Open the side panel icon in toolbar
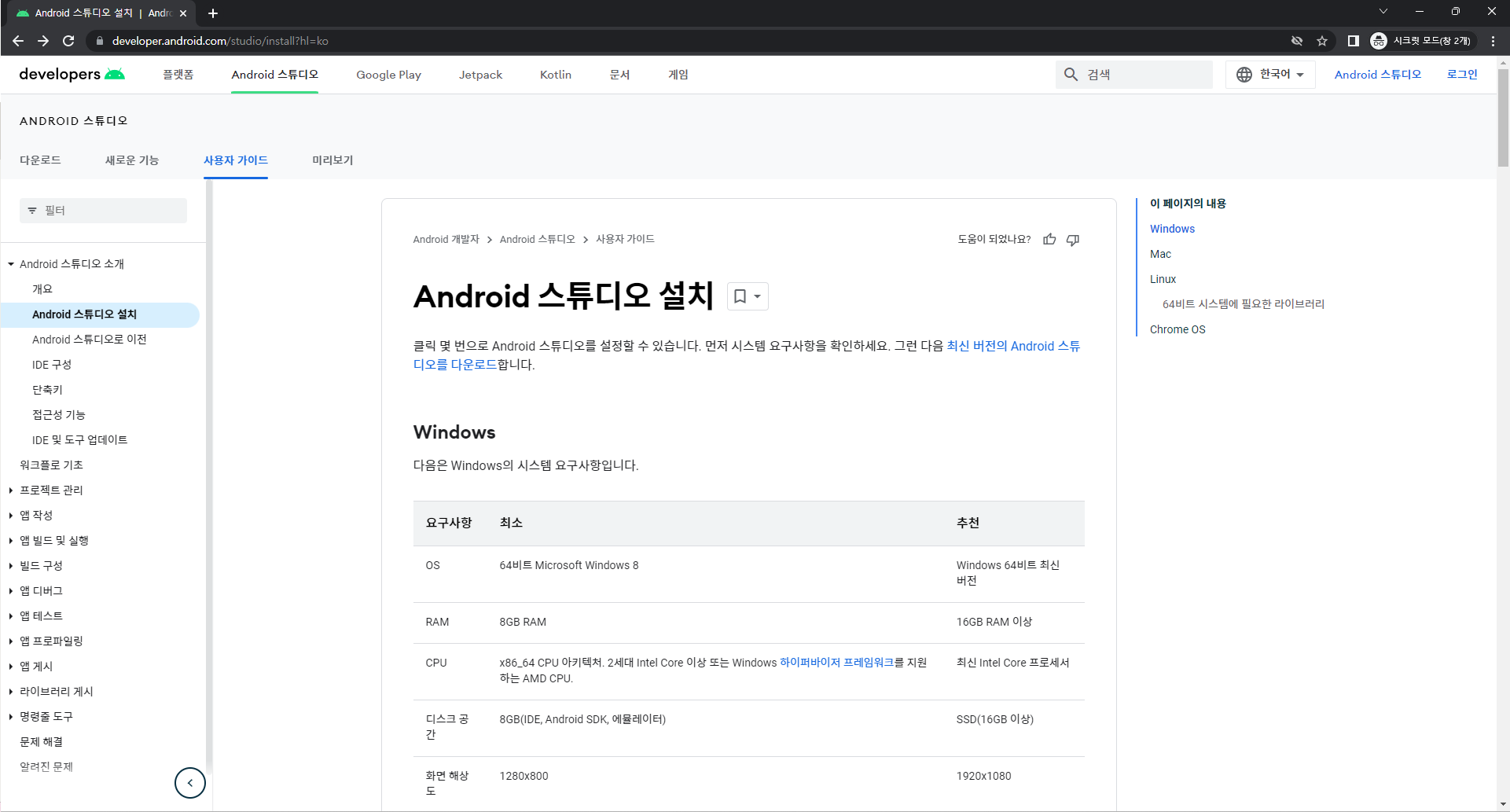The width and height of the screenshot is (1510, 812). [1353, 41]
